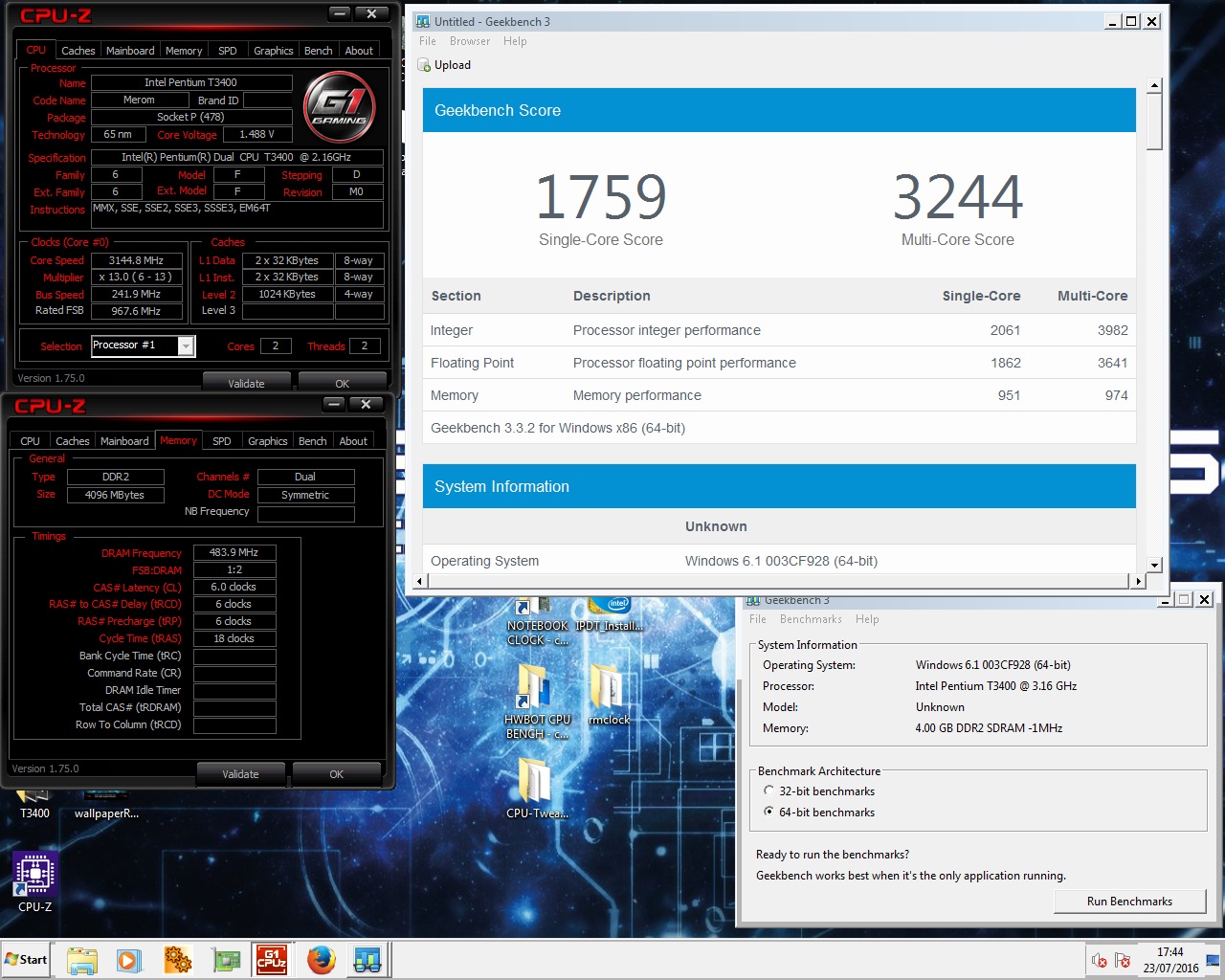Viewport: 1225px width, 980px height.
Task: Open the Processor #1 selection dropdown
Action: tap(187, 345)
